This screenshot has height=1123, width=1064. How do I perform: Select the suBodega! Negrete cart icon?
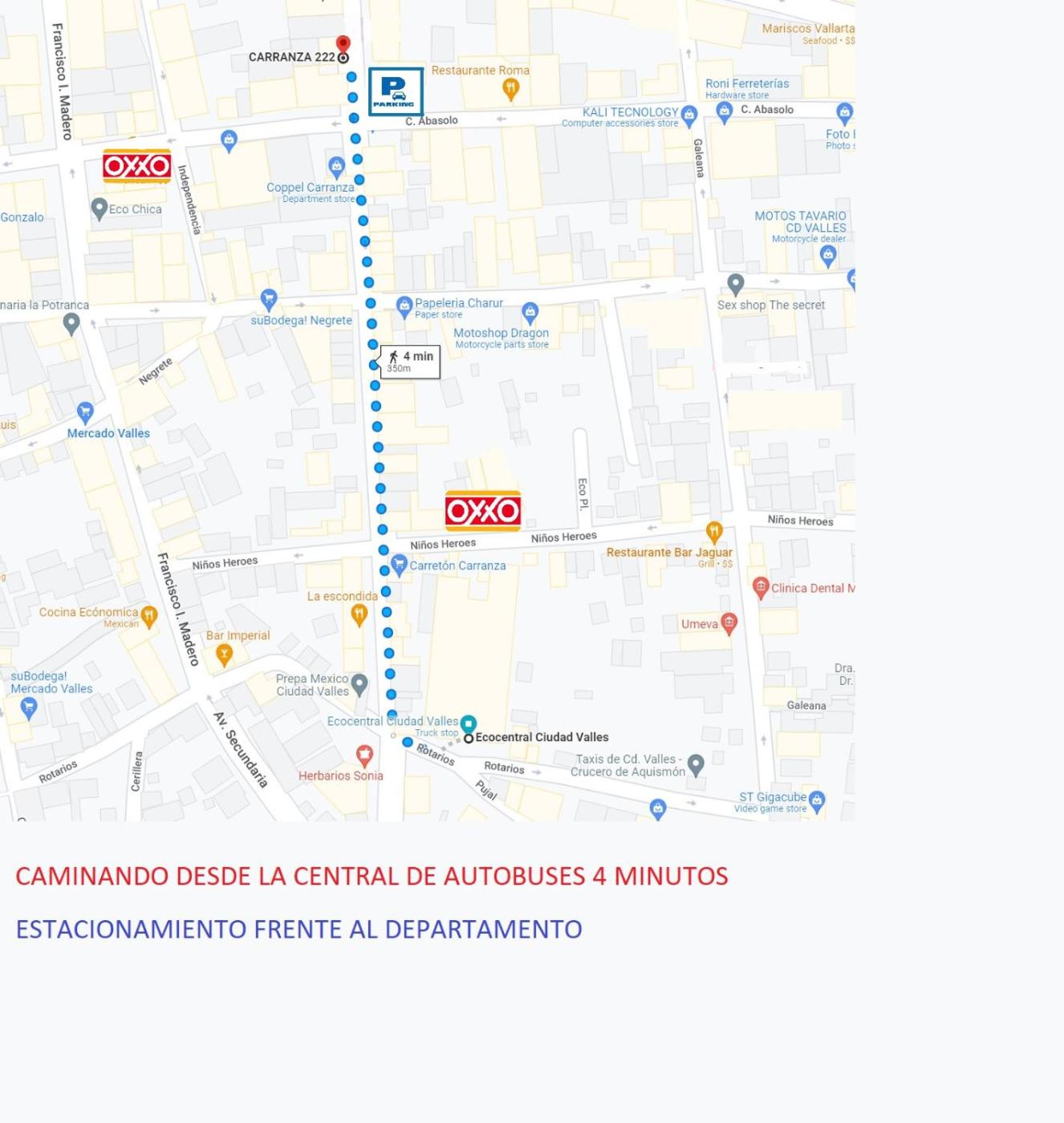coord(269,299)
